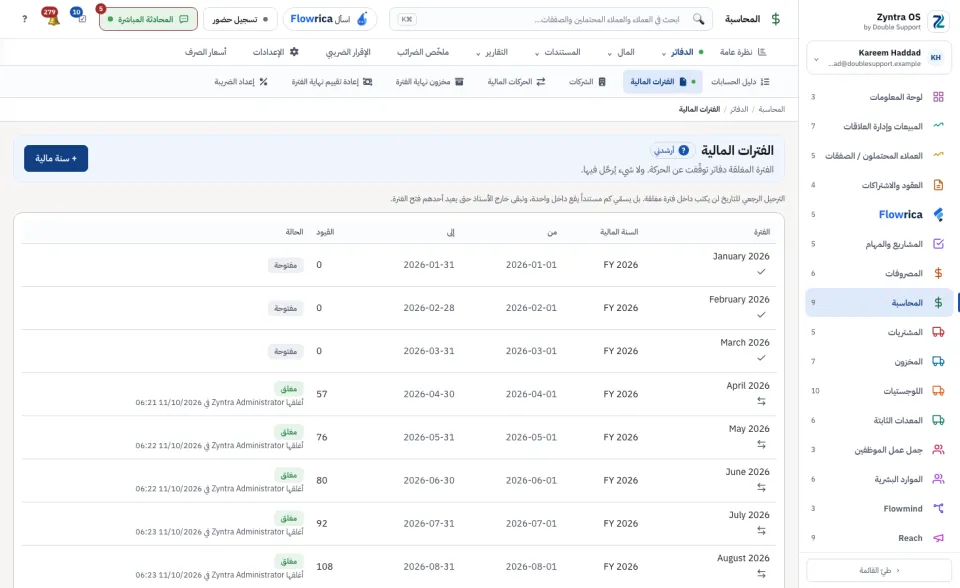Click the تسجيل حضور button
960x588 pixels.
tap(240, 19)
